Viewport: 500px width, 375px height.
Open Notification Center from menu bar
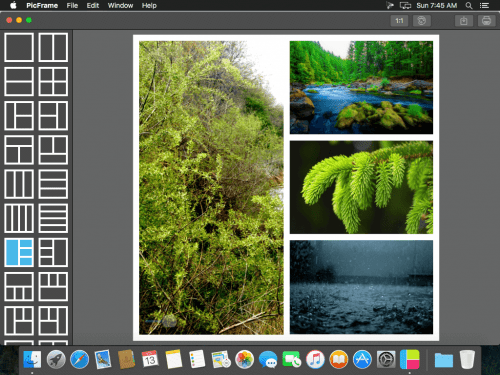tap(484, 5)
